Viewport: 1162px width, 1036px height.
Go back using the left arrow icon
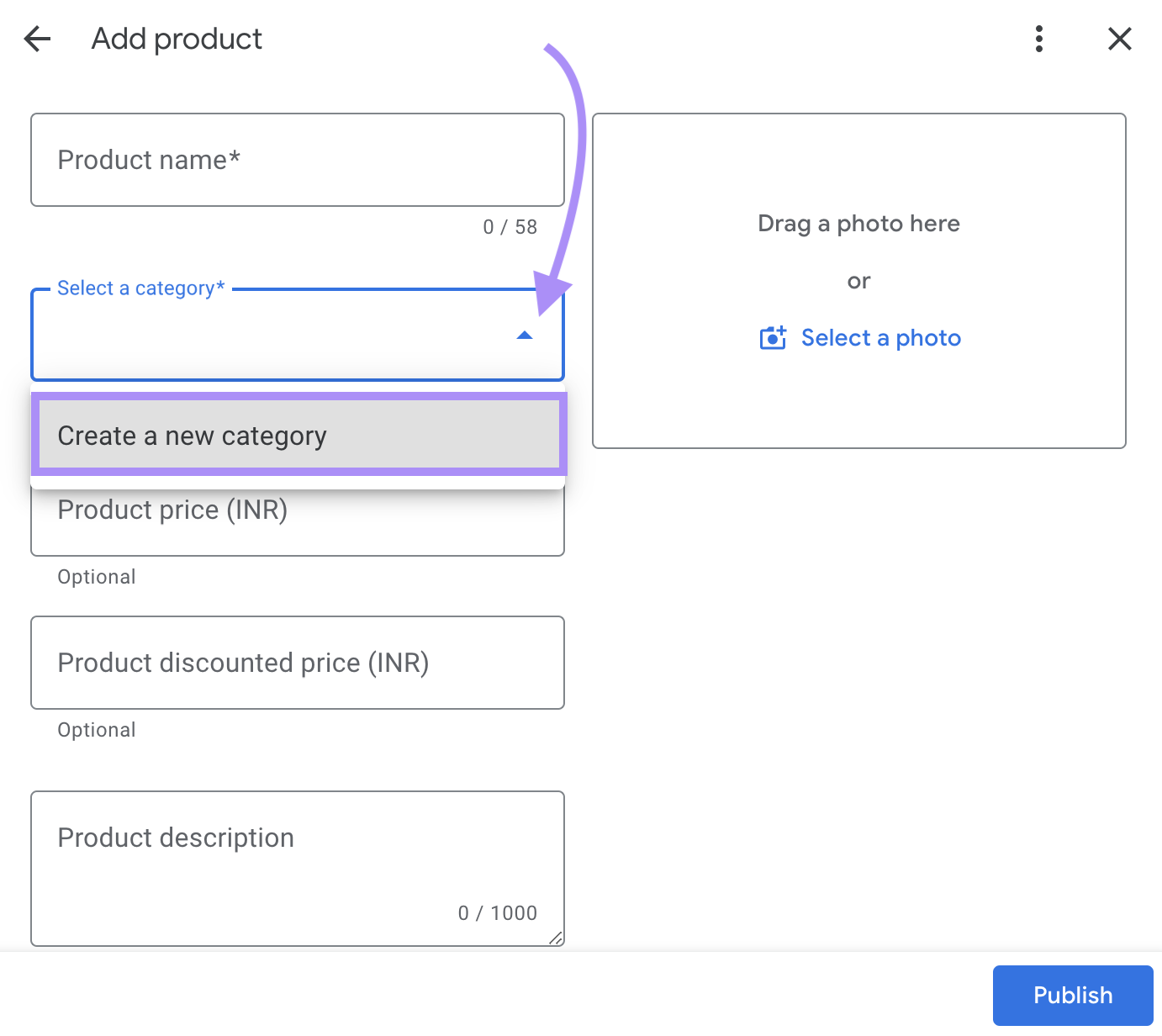[x=38, y=39]
